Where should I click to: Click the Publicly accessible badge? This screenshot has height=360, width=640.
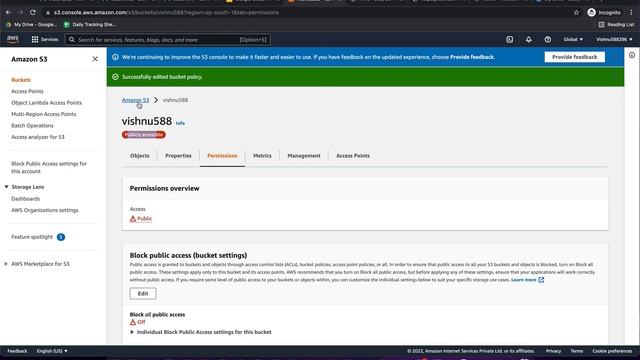(144, 135)
